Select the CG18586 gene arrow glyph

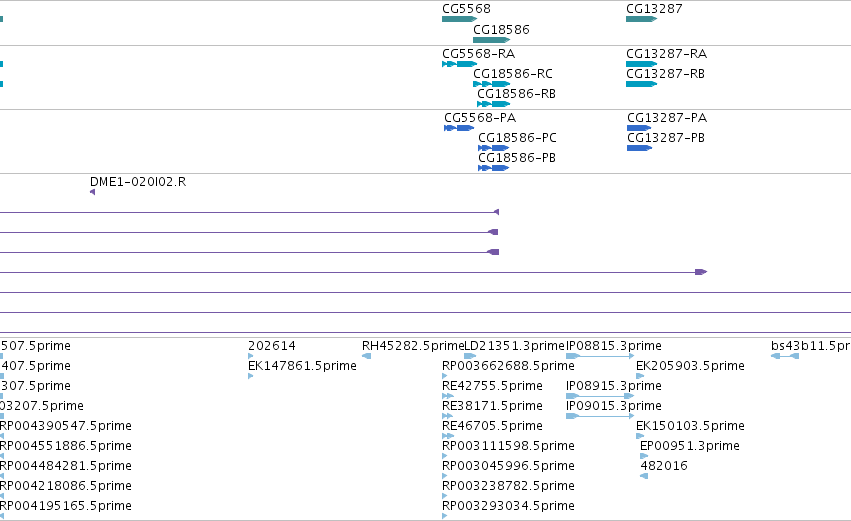[491, 40]
